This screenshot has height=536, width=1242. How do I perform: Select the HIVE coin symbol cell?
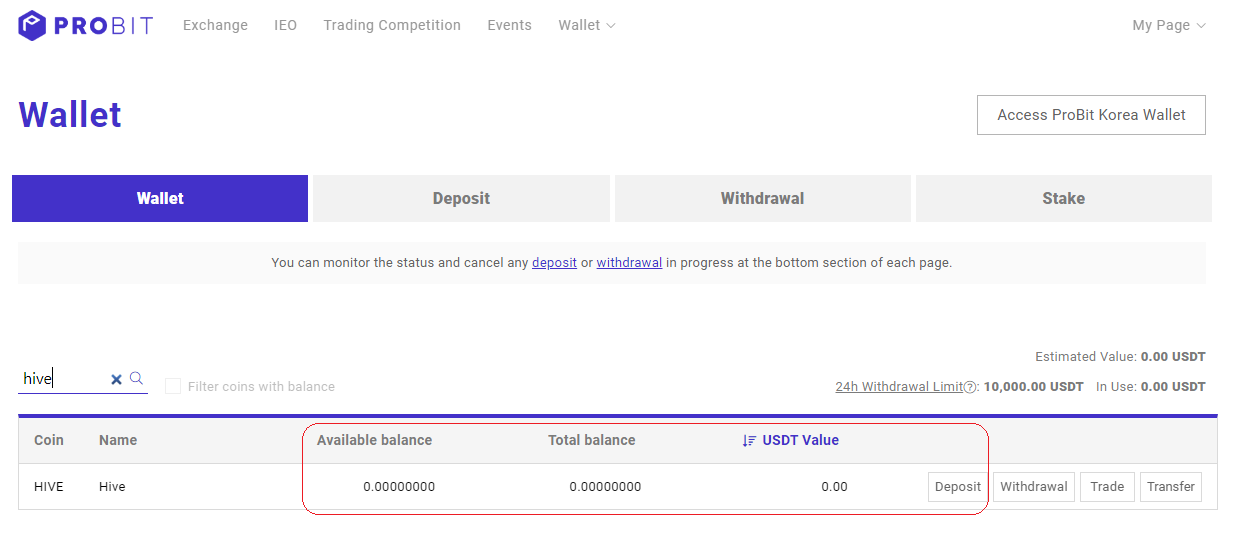coord(49,487)
